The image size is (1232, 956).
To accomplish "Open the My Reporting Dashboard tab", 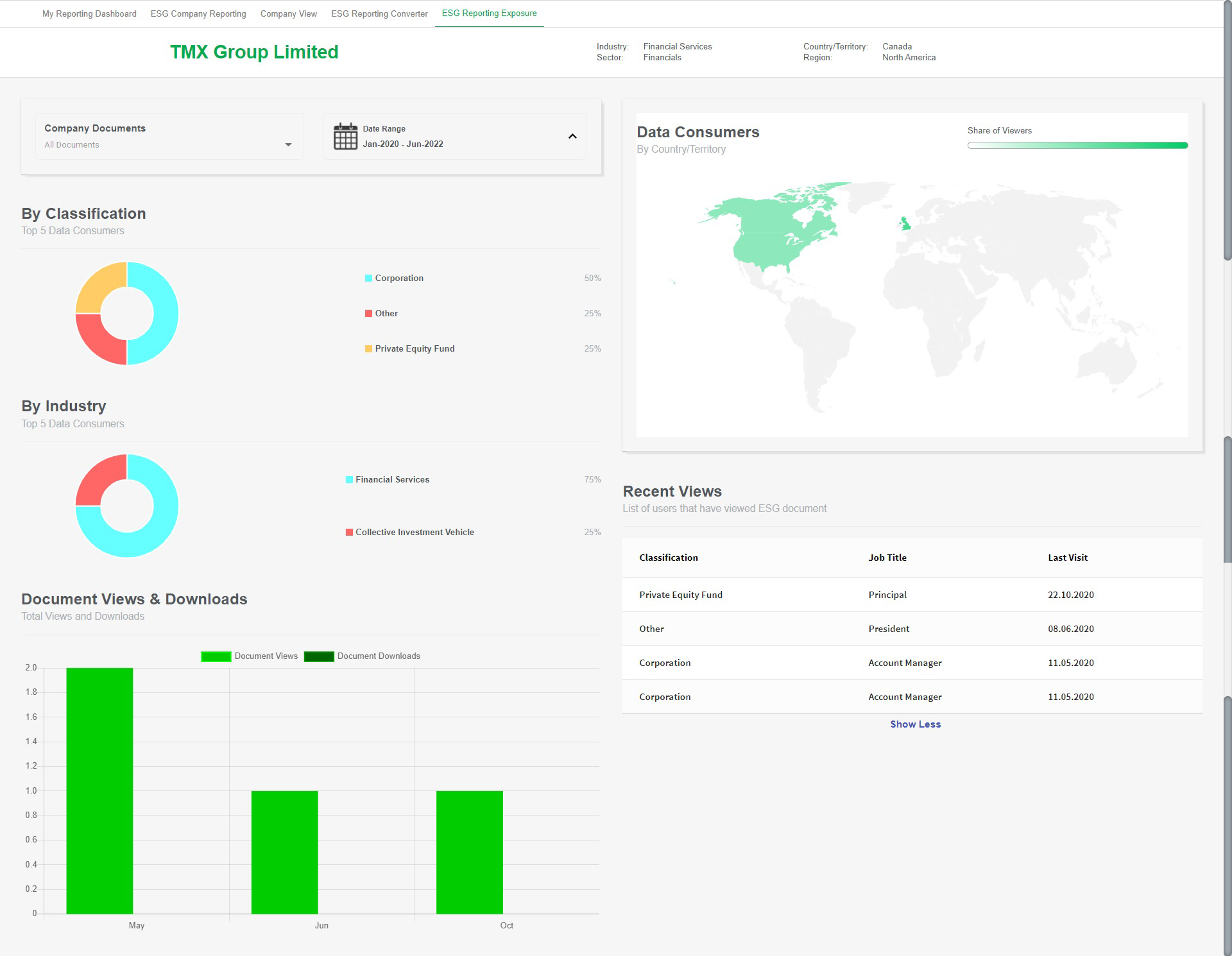I will [x=89, y=13].
